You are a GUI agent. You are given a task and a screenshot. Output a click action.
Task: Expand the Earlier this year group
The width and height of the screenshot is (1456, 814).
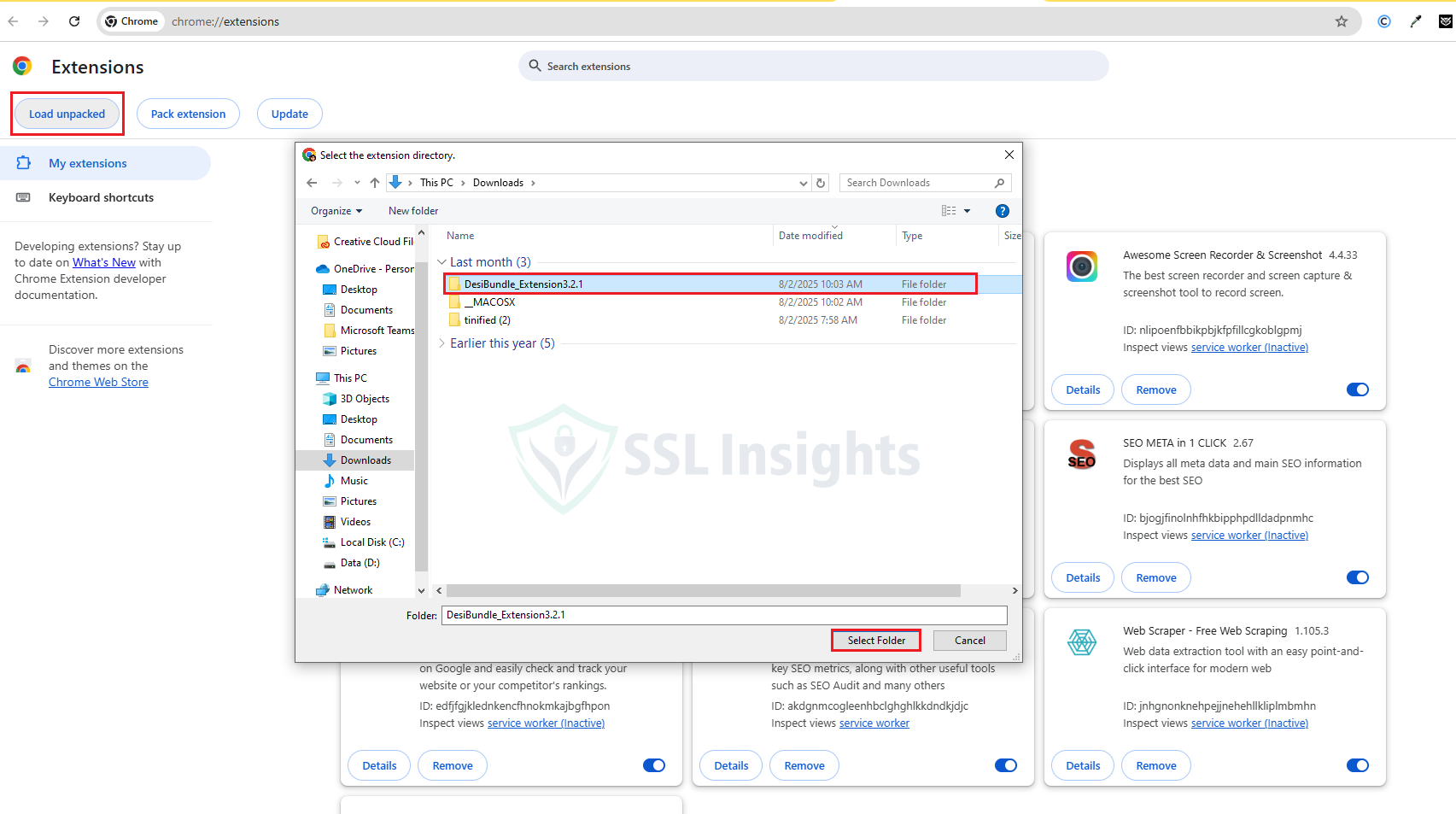click(x=441, y=343)
